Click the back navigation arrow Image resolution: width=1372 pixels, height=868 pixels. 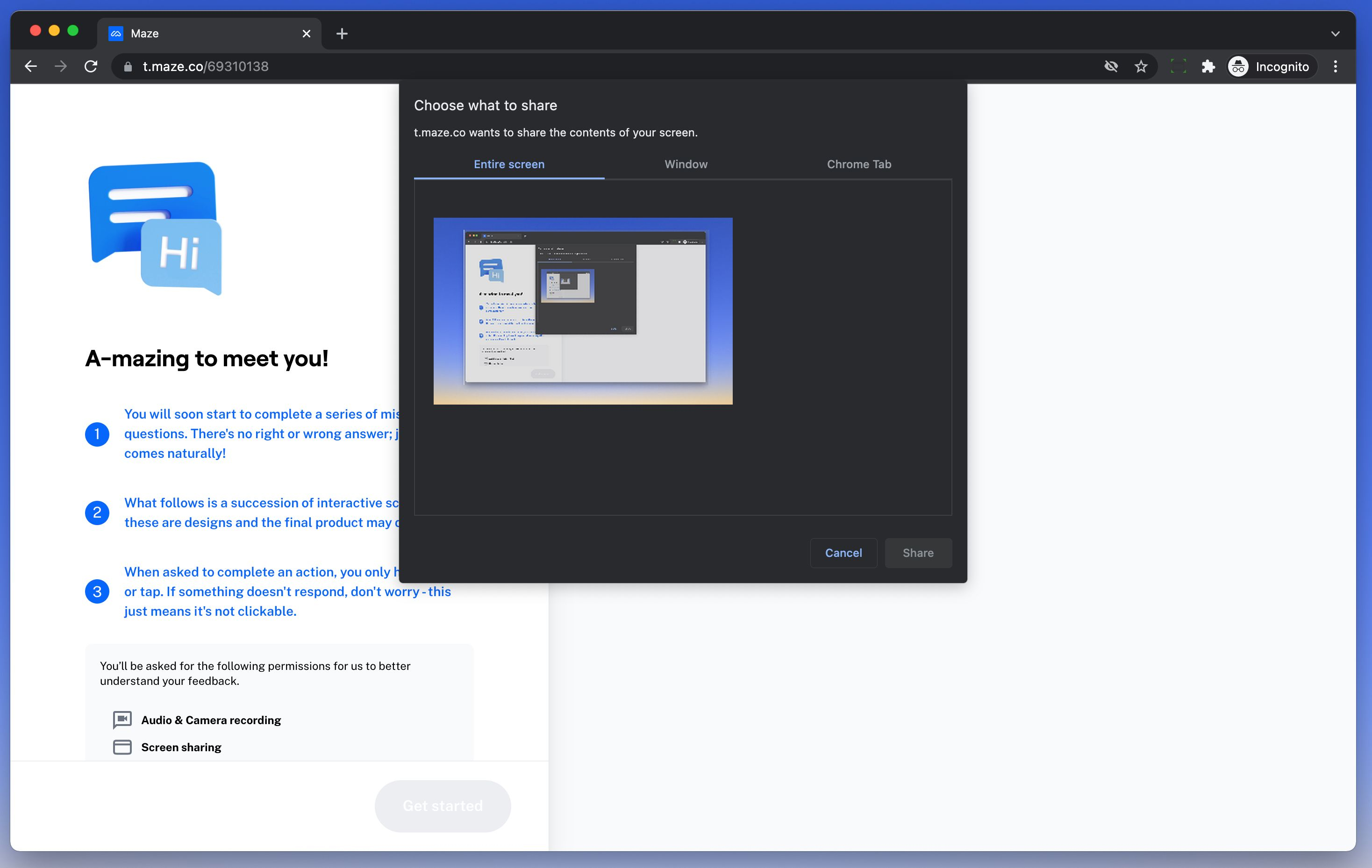(31, 66)
